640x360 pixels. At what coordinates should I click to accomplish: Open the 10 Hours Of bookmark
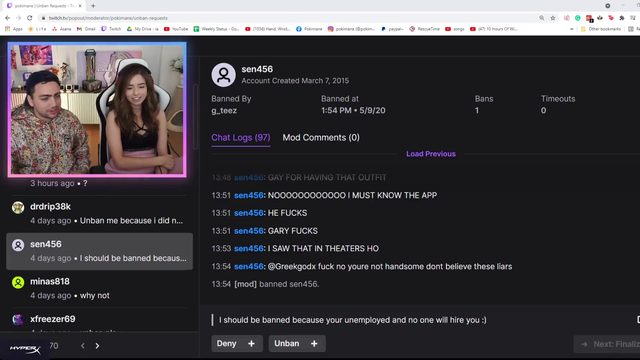pyautogui.click(x=494, y=29)
